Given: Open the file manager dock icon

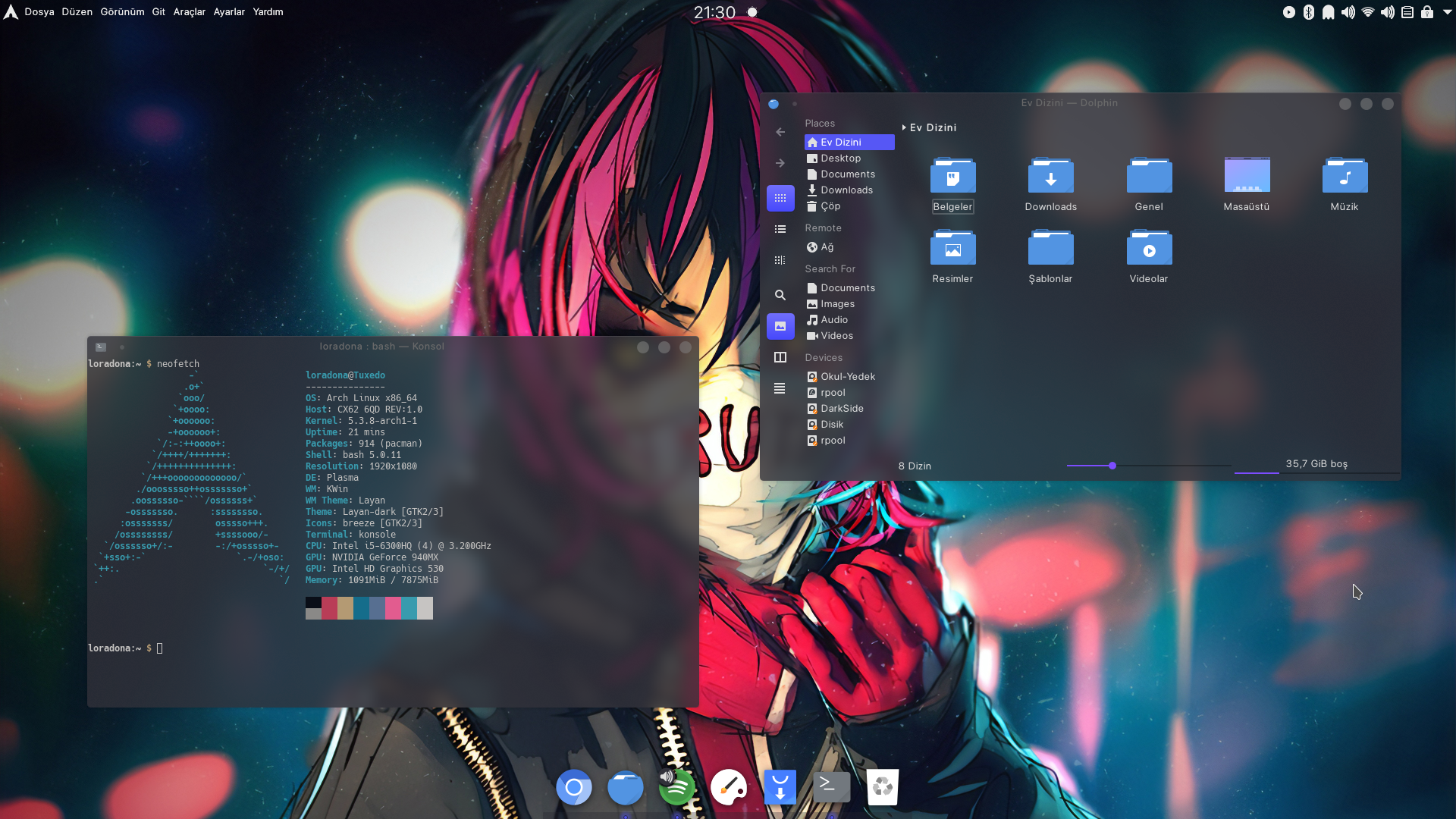Looking at the screenshot, I should [x=626, y=787].
